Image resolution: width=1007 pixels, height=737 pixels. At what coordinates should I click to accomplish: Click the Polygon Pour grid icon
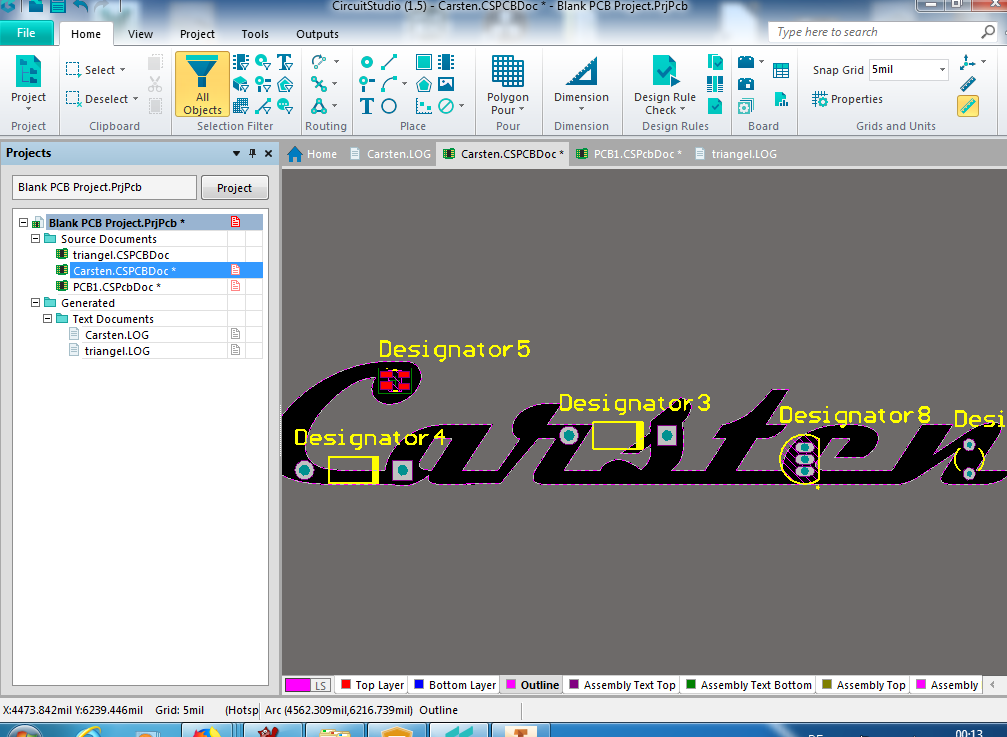508,71
